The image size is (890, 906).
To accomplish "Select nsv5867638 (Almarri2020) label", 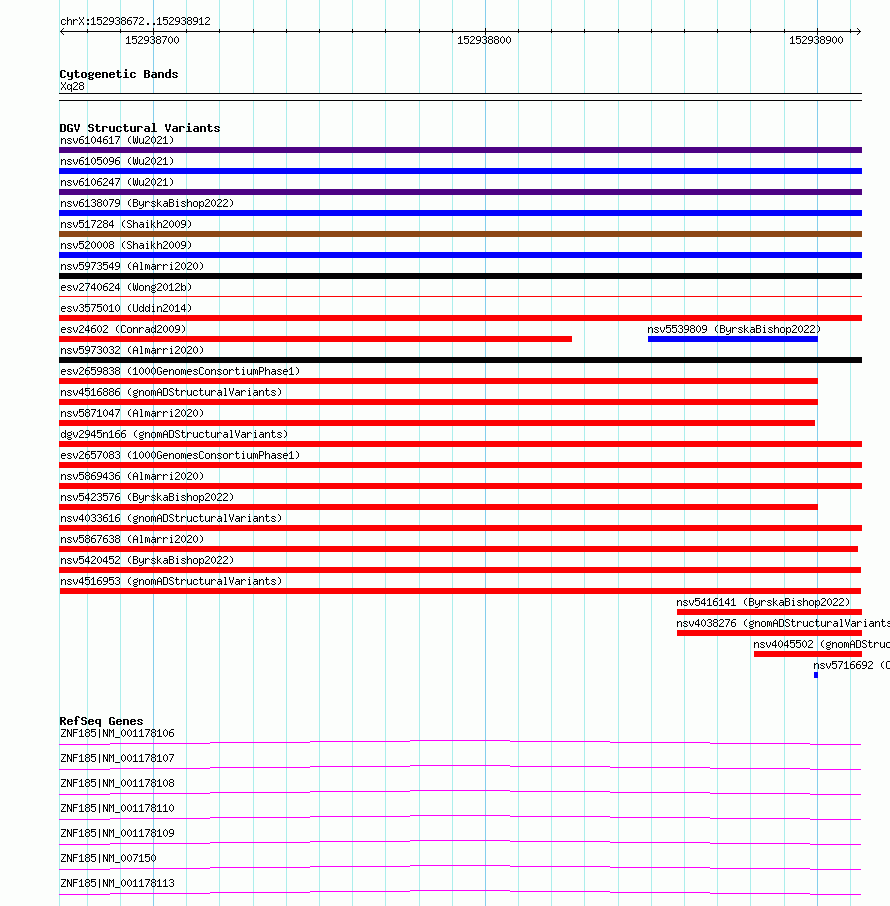I will 132,539.
